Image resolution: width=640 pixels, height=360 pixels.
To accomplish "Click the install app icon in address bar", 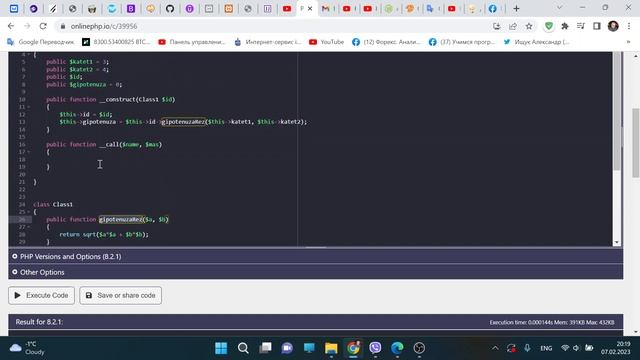I will [x=496, y=26].
